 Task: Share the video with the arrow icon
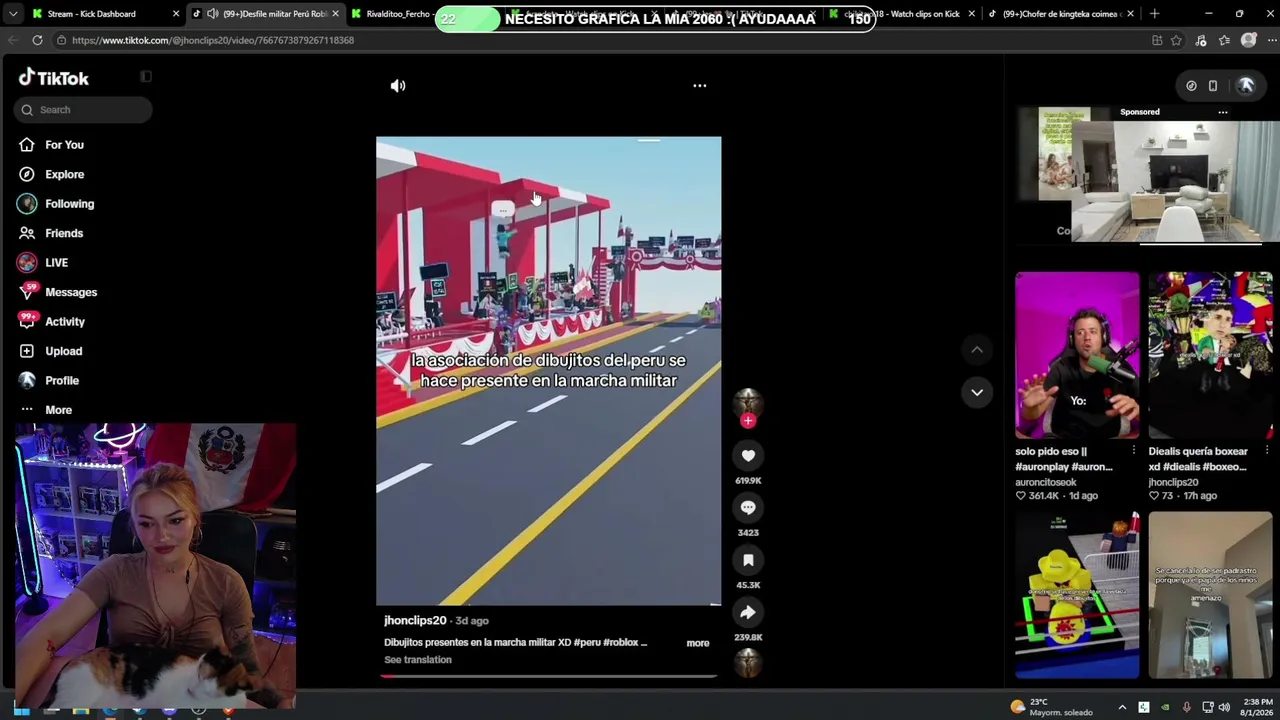tap(748, 612)
